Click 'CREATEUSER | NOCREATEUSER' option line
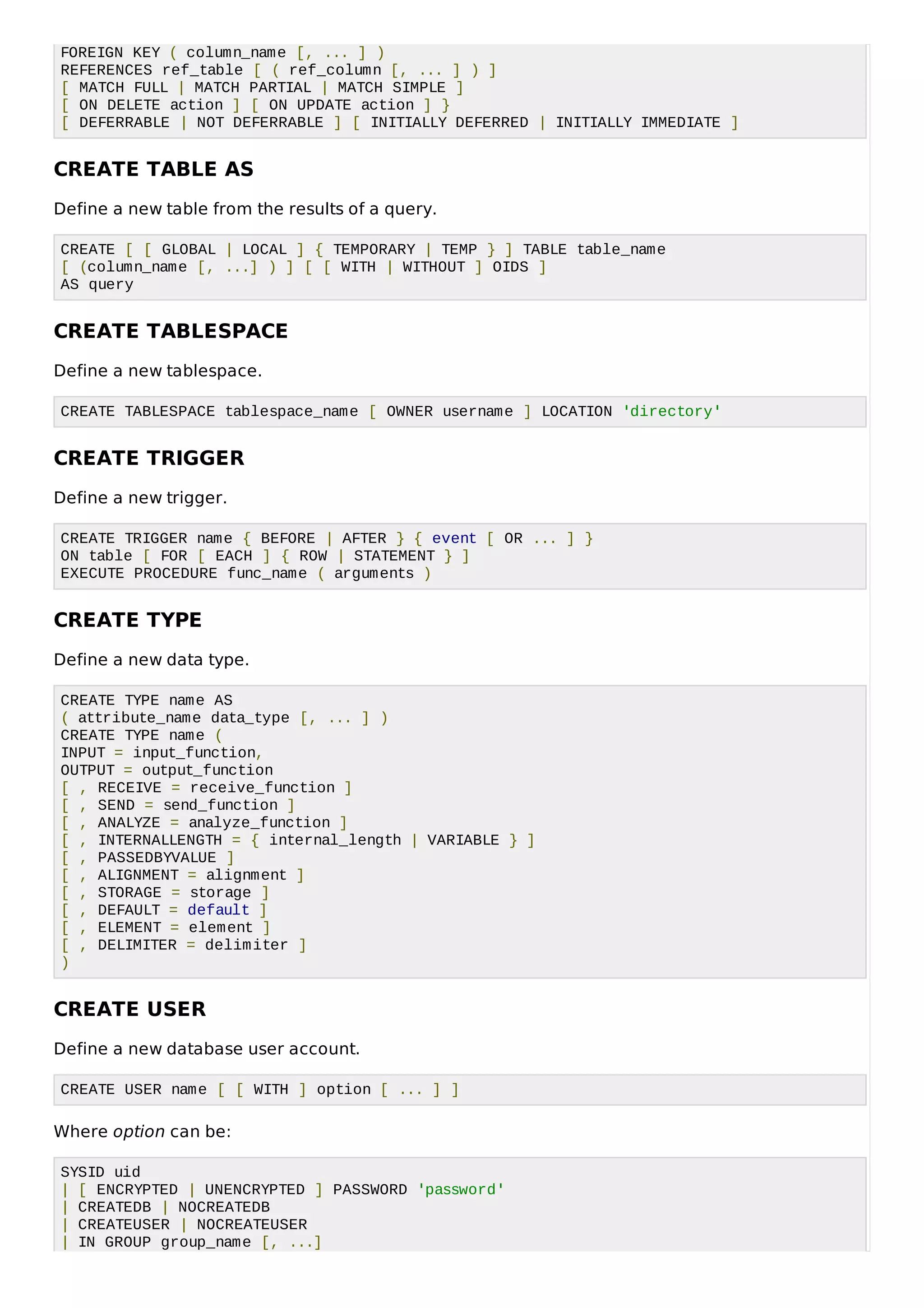This screenshot has width=924, height=1308. pyautogui.click(x=193, y=1224)
